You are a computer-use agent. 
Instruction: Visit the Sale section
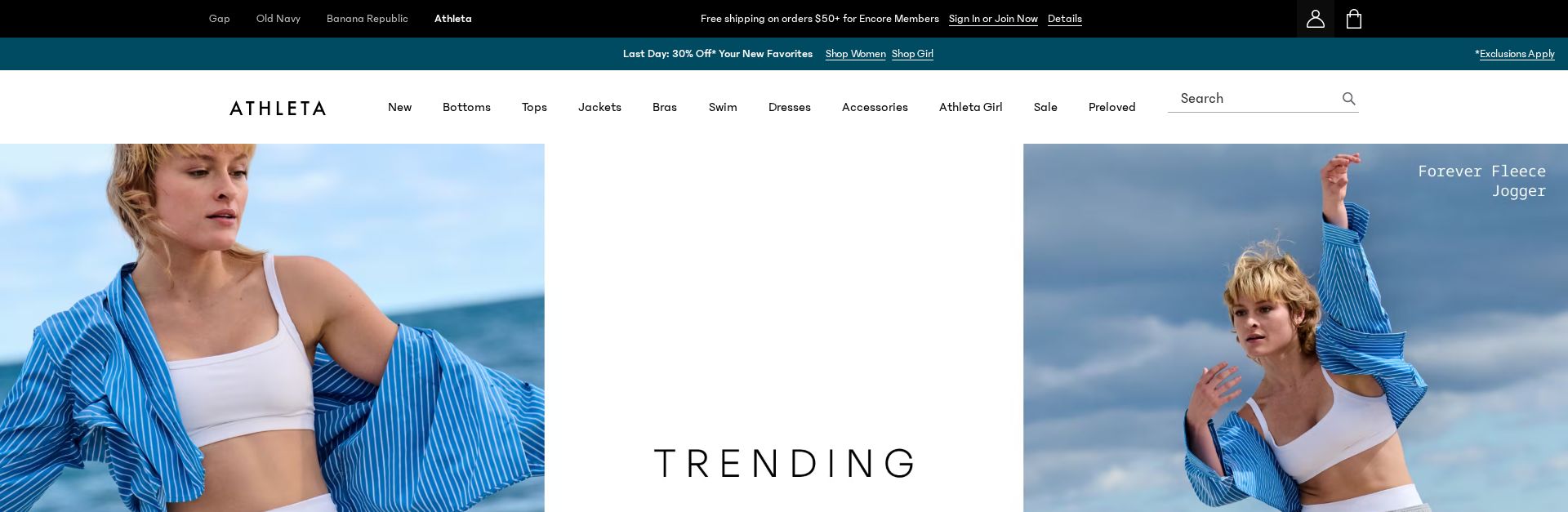1045,107
